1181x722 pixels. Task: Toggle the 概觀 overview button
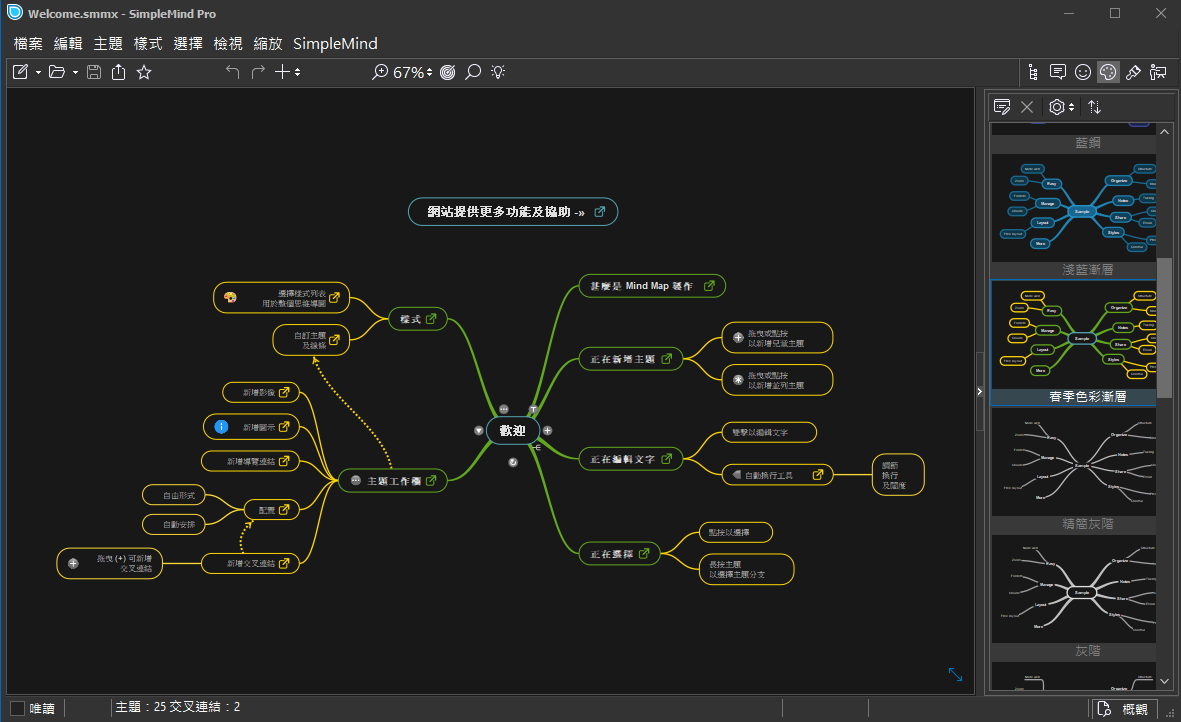pos(1125,709)
